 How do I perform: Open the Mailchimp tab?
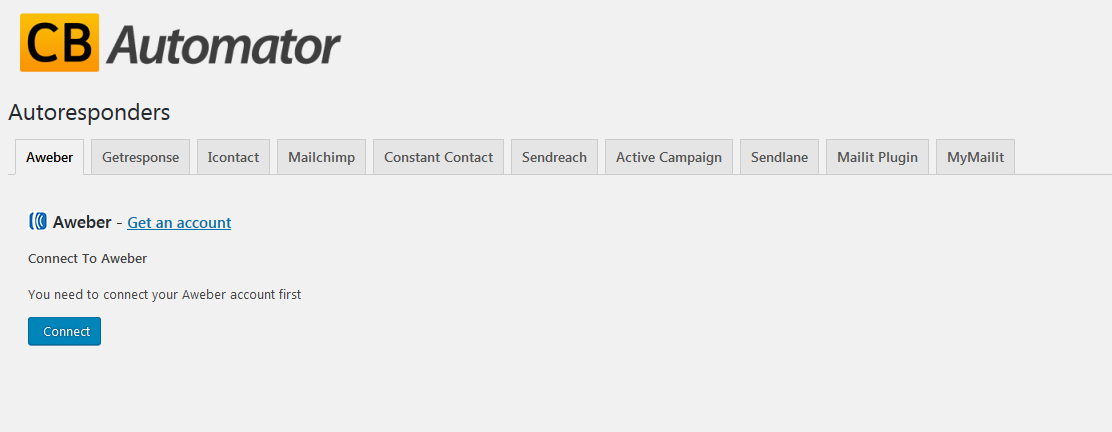click(321, 157)
